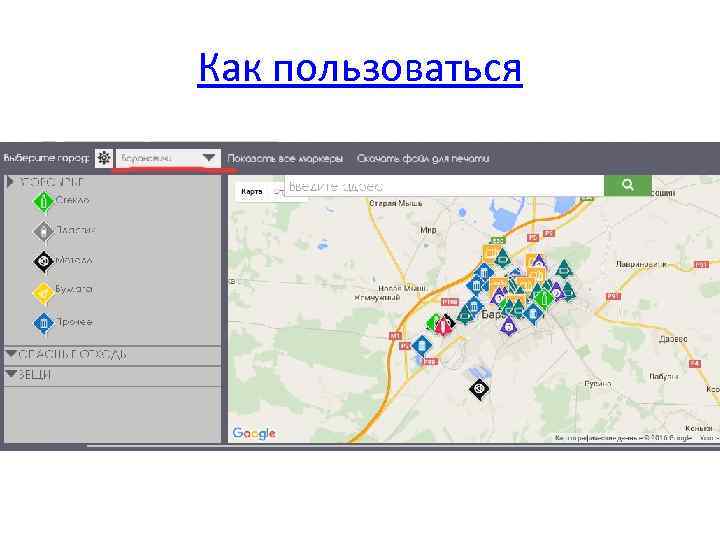Click the gear icon beside 'Выберите город'
720x540 pixels.
[104, 158]
